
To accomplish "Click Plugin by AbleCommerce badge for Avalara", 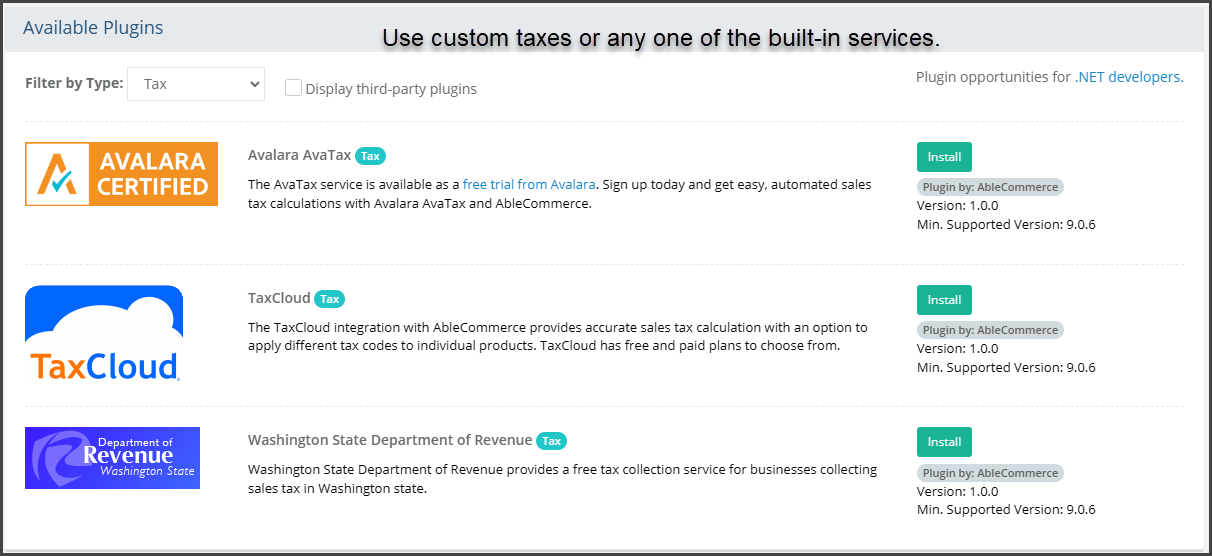I will [x=990, y=187].
